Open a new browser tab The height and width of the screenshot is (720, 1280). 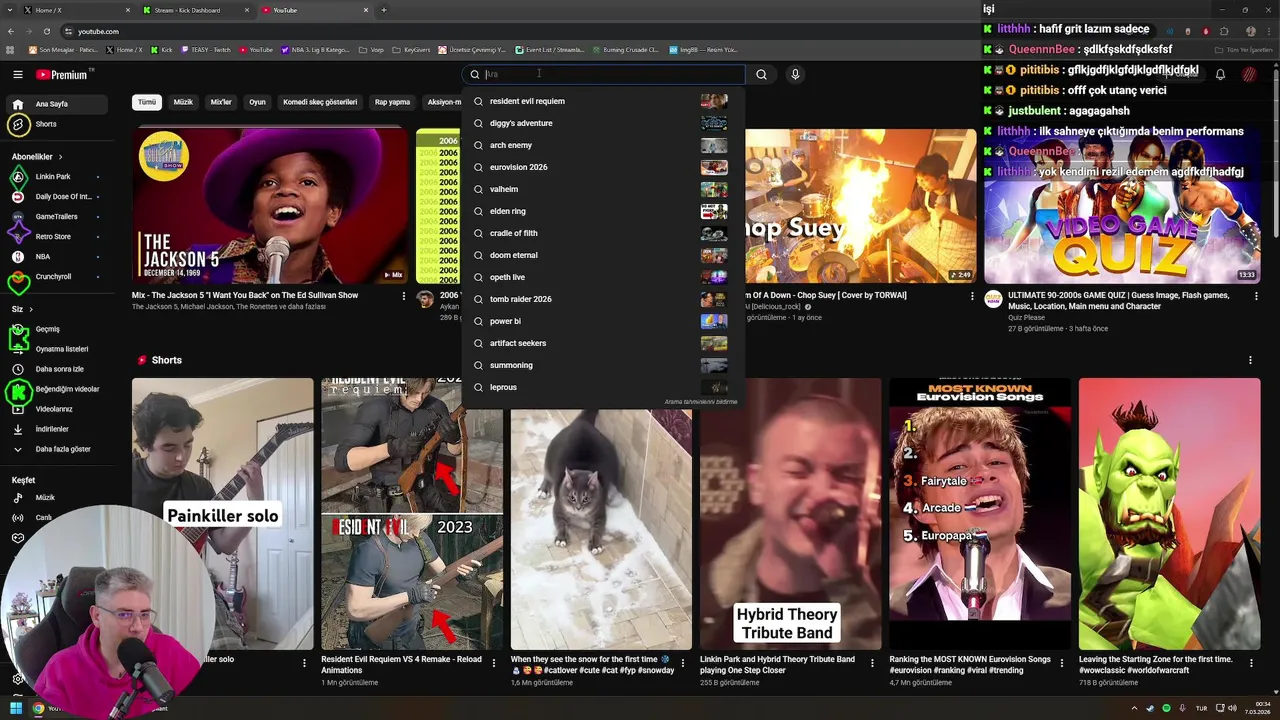coord(384,10)
